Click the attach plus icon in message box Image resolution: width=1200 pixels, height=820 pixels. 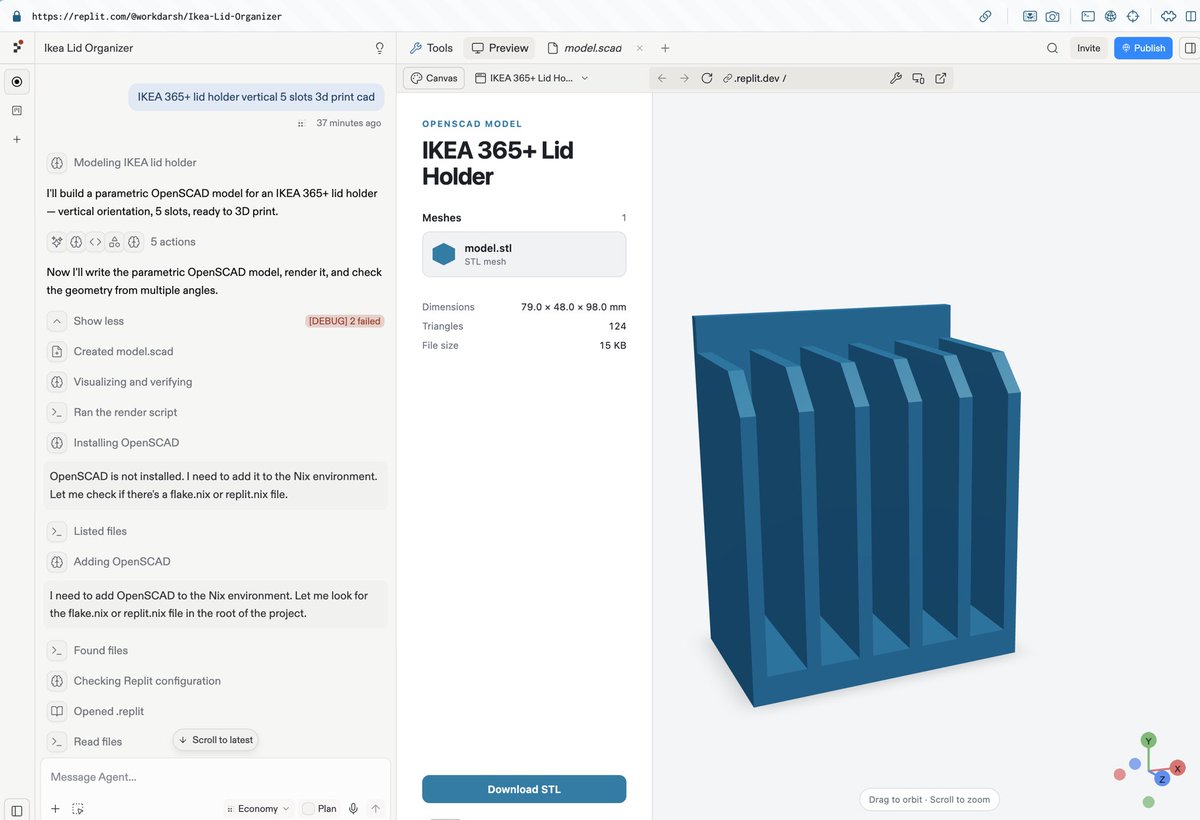55,809
